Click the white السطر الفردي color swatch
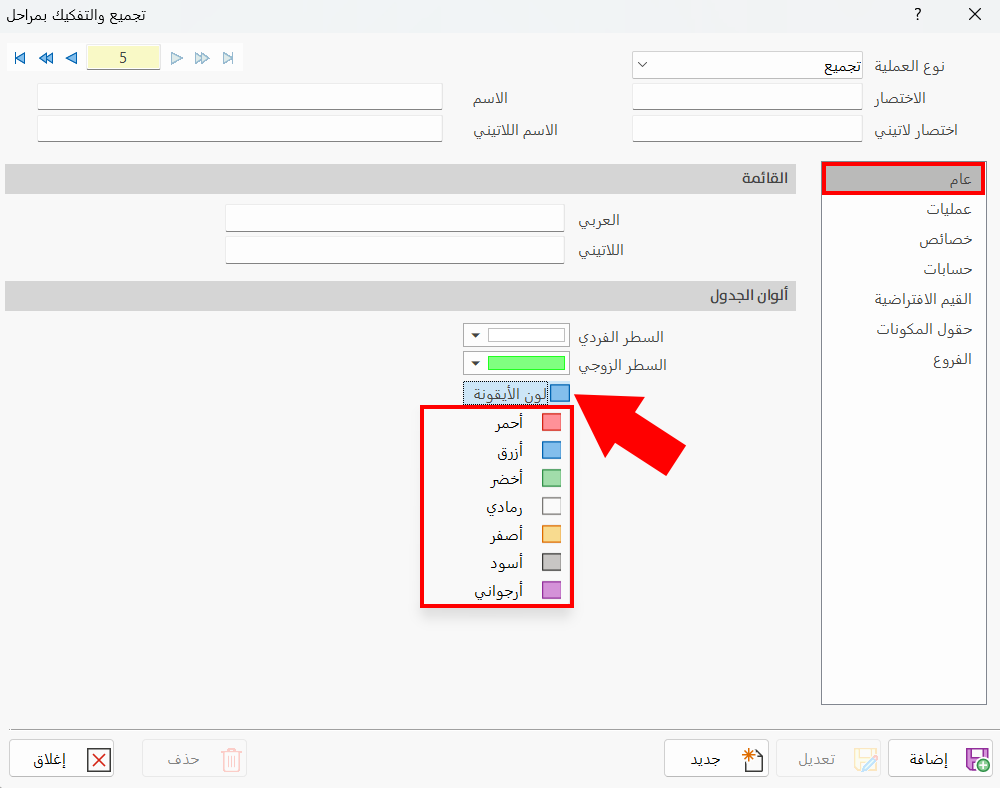The width and height of the screenshot is (1000, 788). click(526, 335)
